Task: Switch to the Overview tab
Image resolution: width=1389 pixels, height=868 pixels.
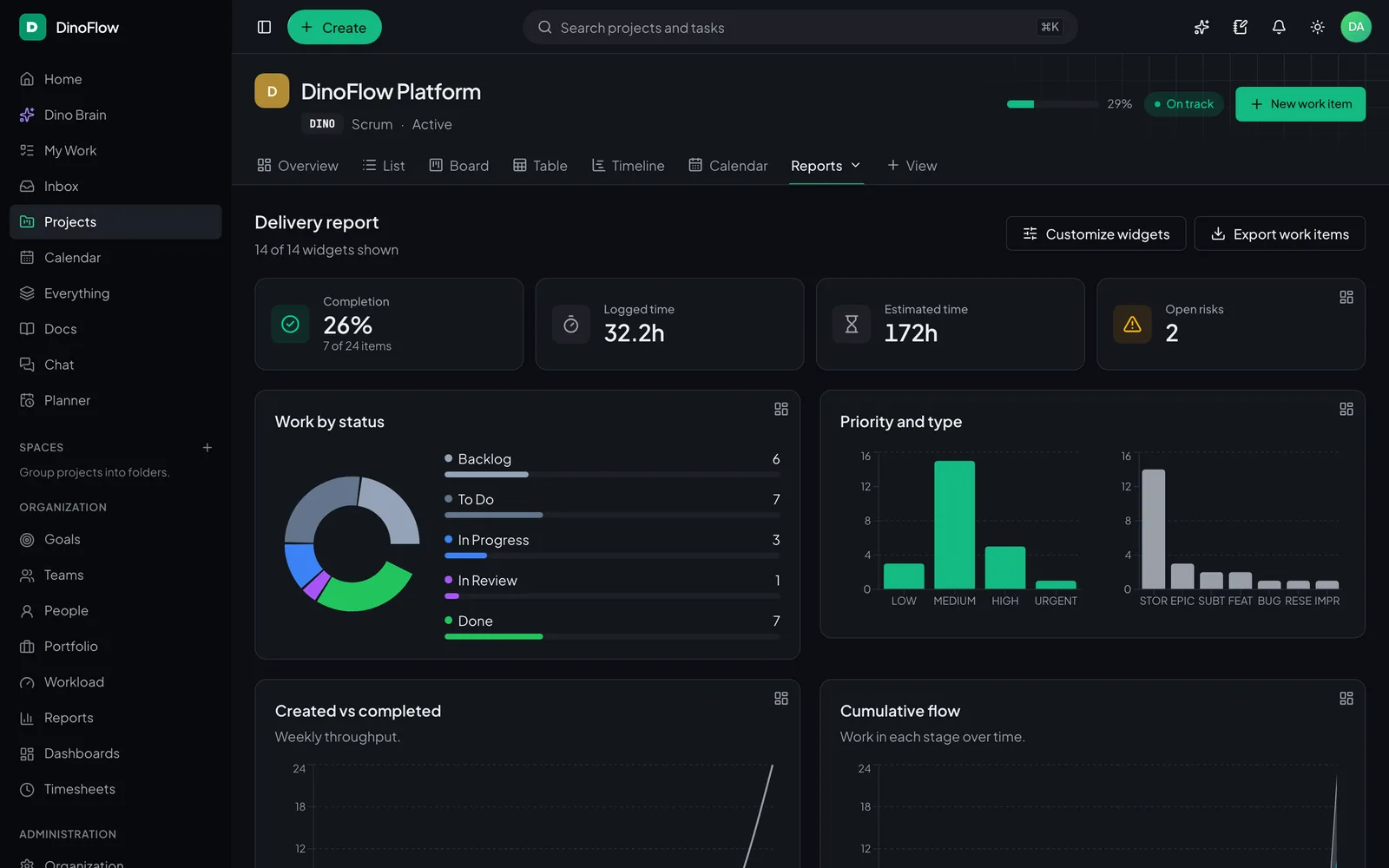Action: click(x=298, y=165)
